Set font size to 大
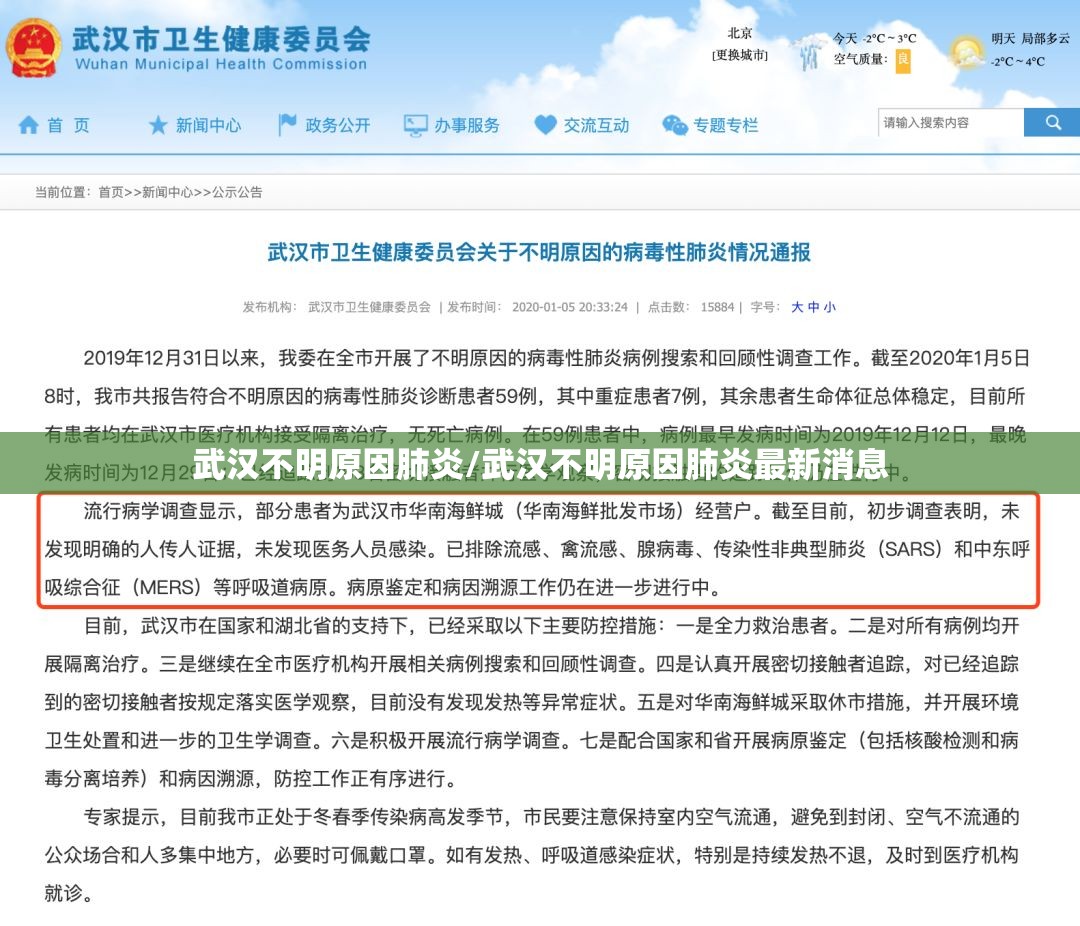 797,307
